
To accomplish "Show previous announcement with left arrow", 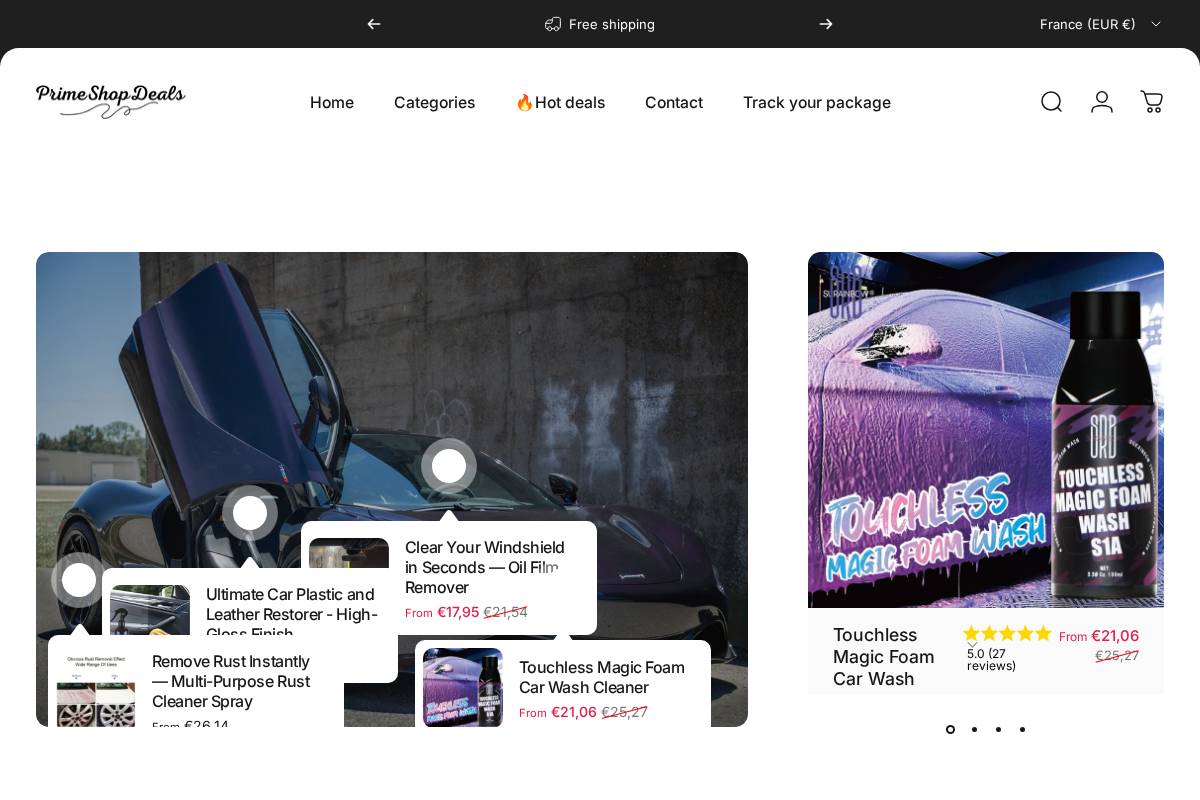I will (374, 24).
